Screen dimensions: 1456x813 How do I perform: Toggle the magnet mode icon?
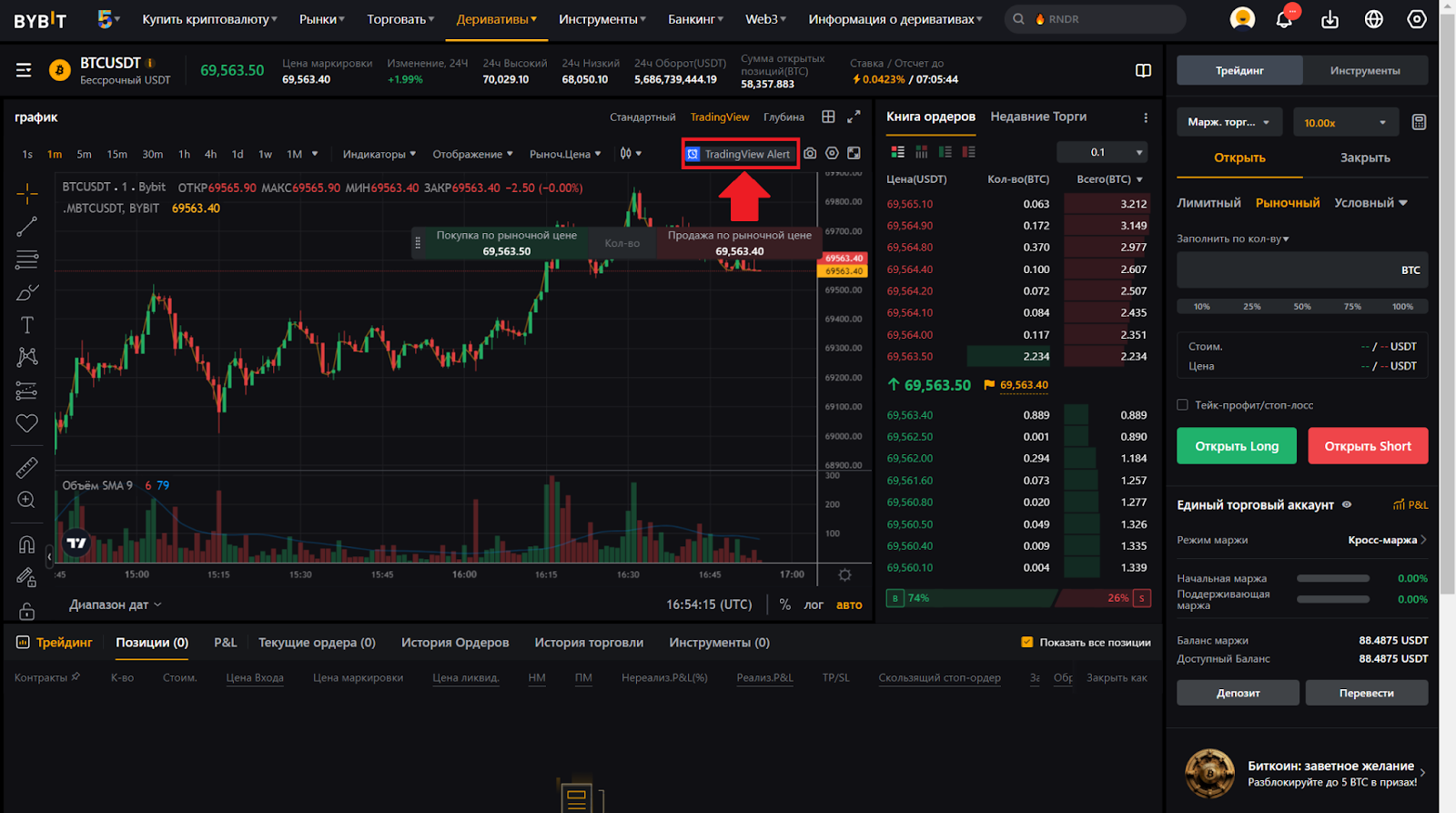click(27, 544)
